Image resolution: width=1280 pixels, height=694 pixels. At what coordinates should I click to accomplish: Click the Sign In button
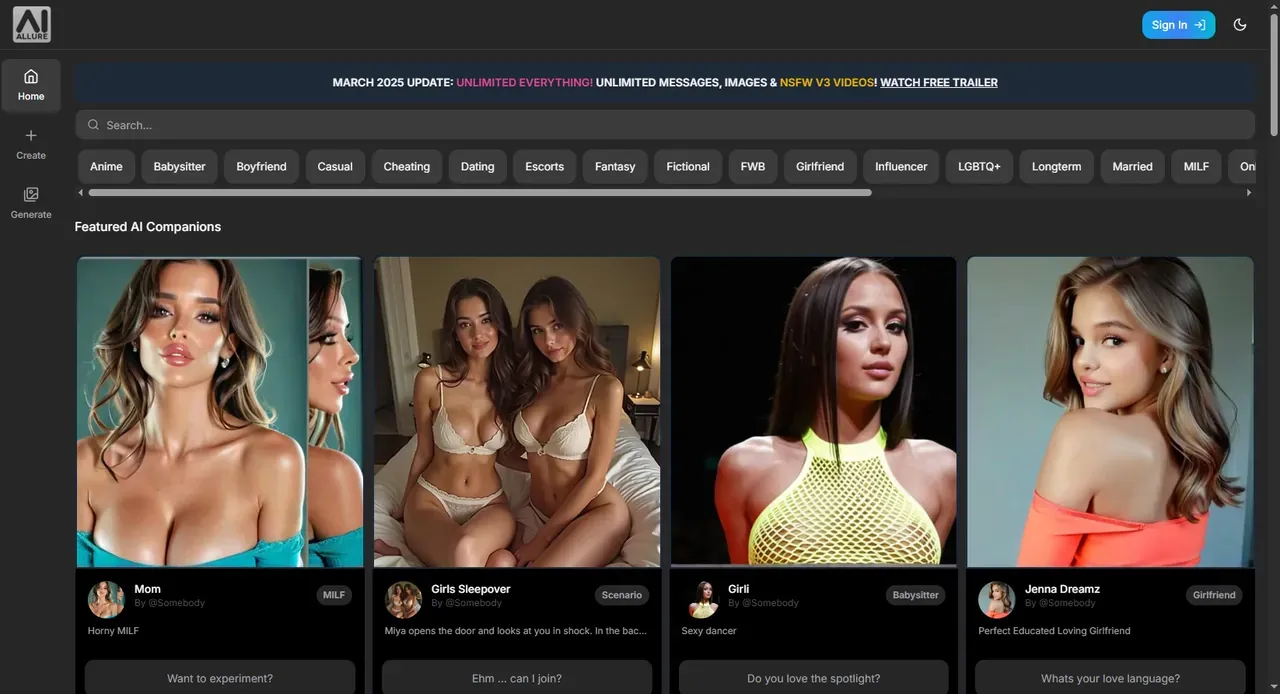click(1178, 25)
